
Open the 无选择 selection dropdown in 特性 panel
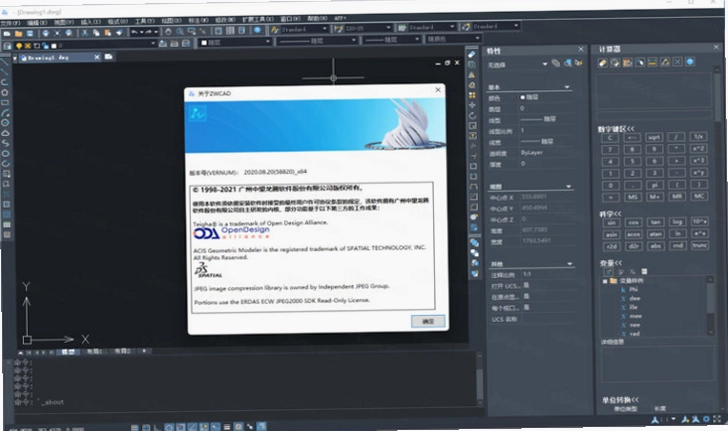pyautogui.click(x=517, y=65)
